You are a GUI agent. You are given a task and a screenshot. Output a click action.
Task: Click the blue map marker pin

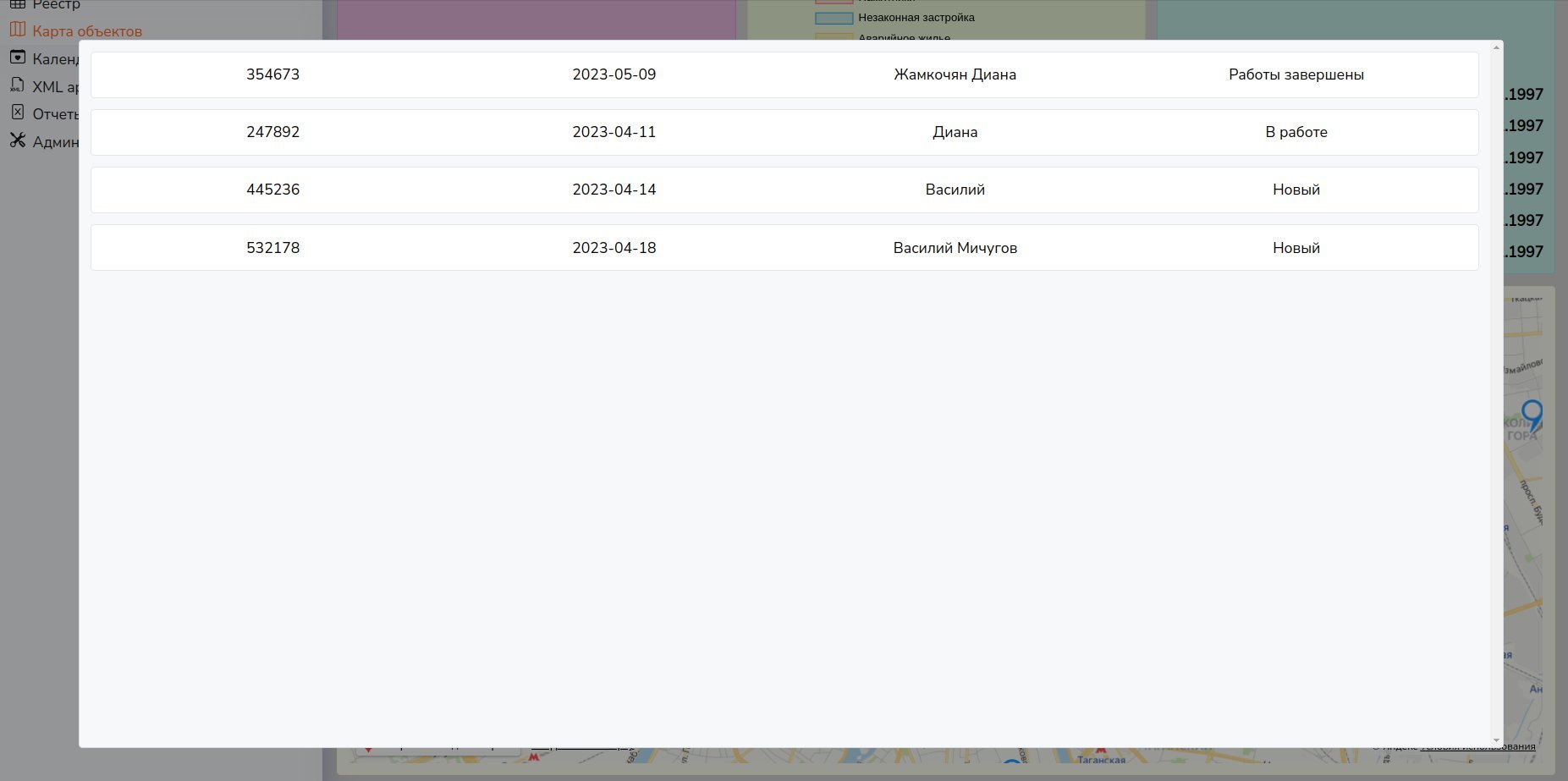pos(1532,415)
